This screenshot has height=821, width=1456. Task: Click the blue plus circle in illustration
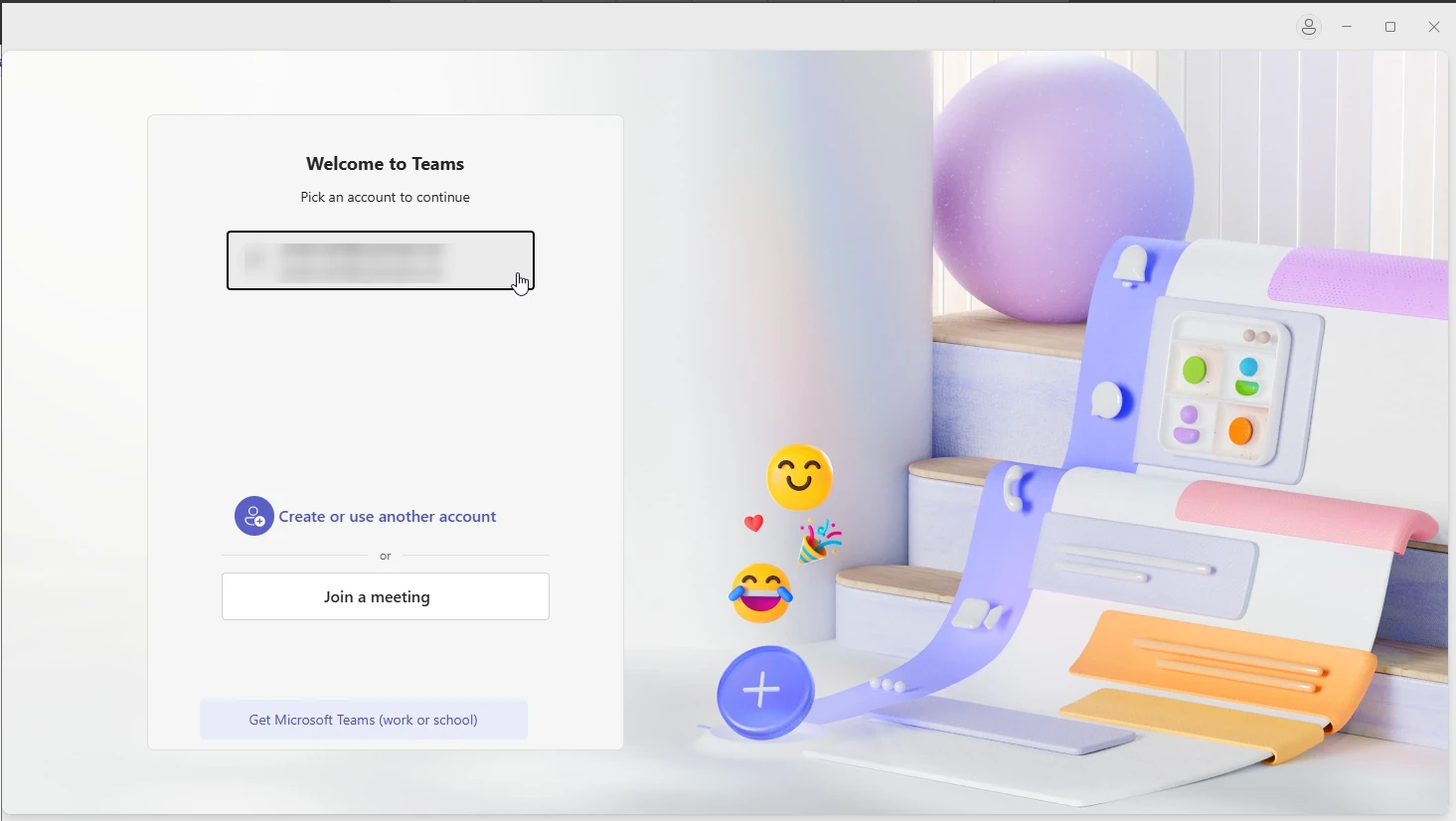(764, 691)
